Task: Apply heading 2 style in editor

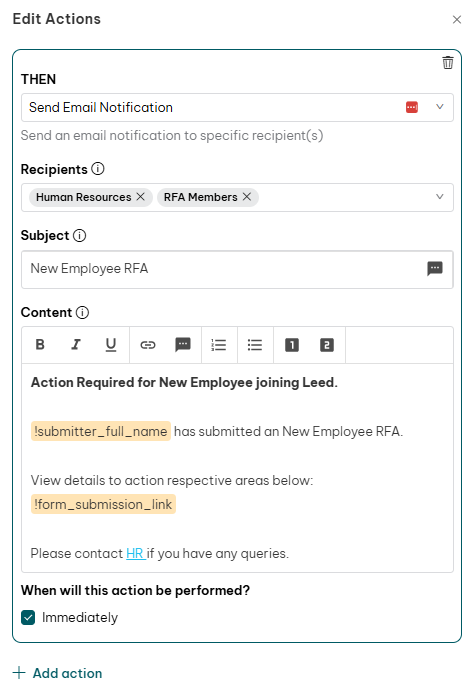Action: pyautogui.click(x=327, y=345)
